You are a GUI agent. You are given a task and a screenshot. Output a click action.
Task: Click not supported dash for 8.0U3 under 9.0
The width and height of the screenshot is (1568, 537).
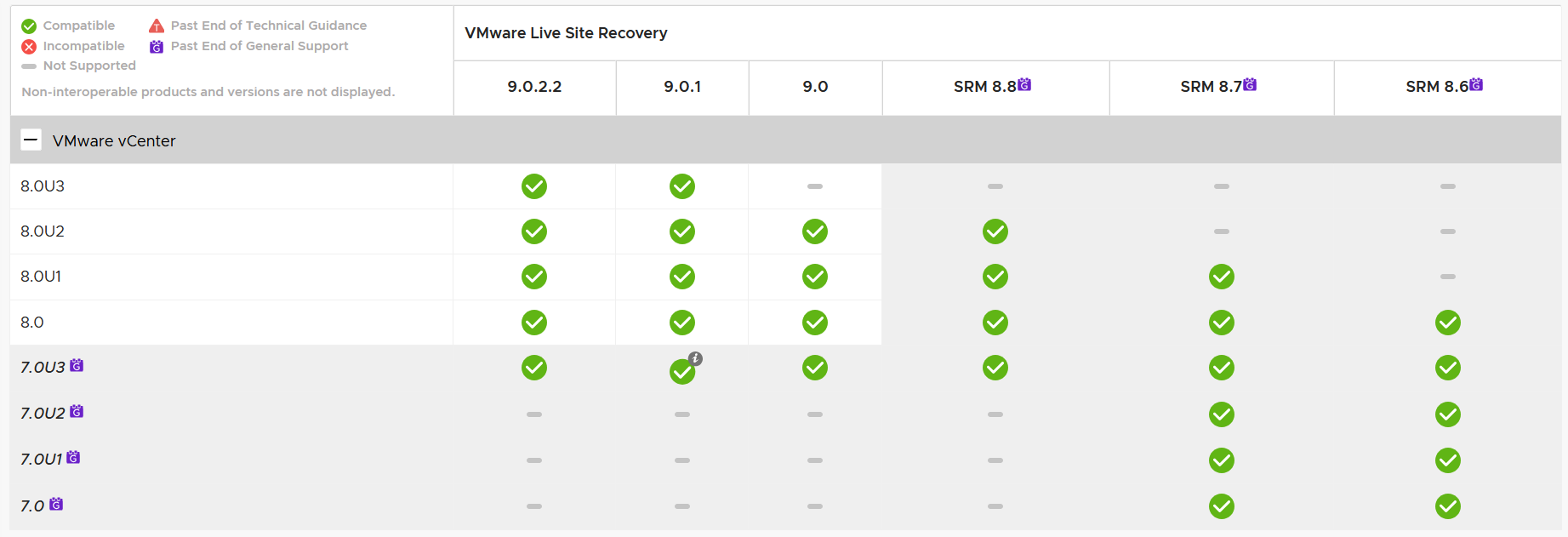point(815,186)
